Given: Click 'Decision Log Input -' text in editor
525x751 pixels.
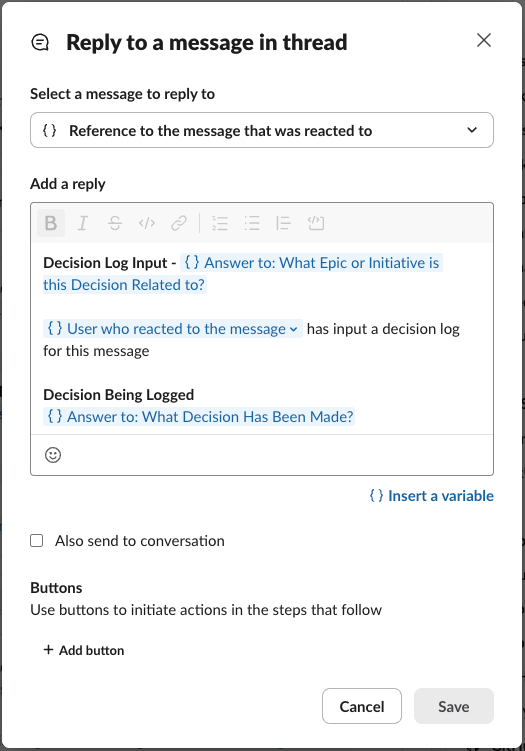Looking at the screenshot, I should 110,263.
